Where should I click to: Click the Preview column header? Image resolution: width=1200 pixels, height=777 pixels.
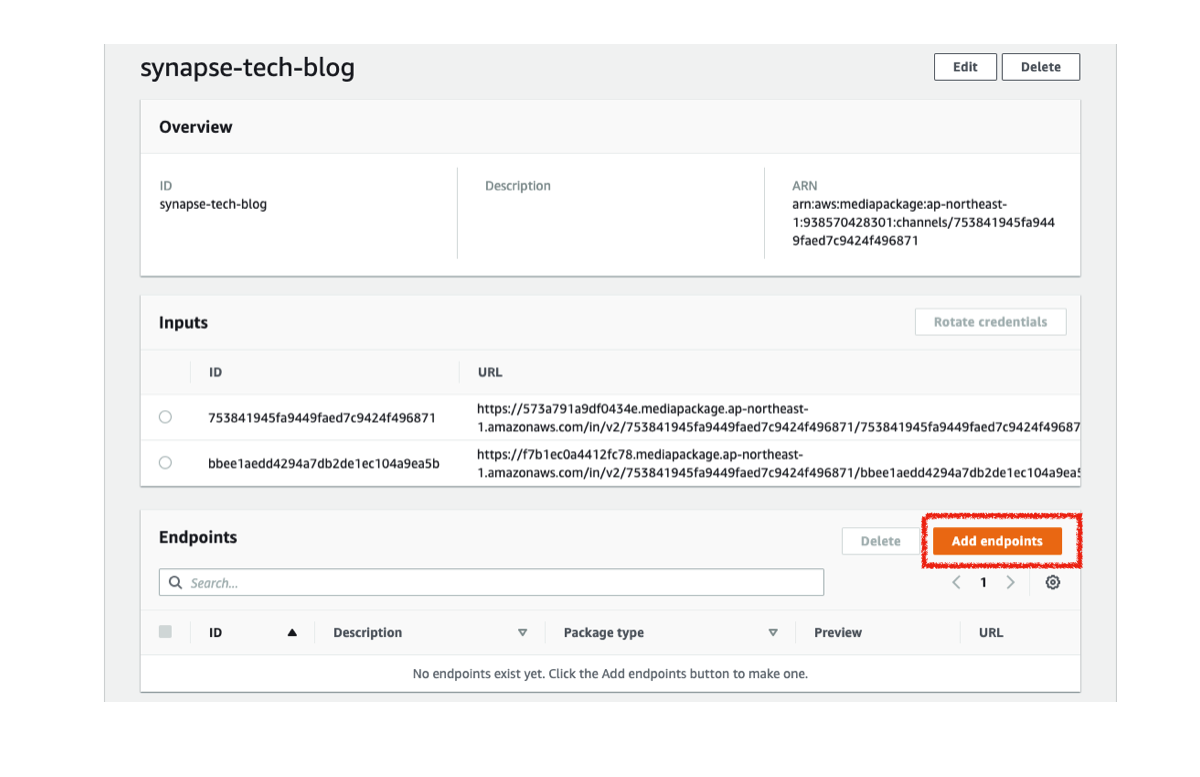tap(837, 633)
